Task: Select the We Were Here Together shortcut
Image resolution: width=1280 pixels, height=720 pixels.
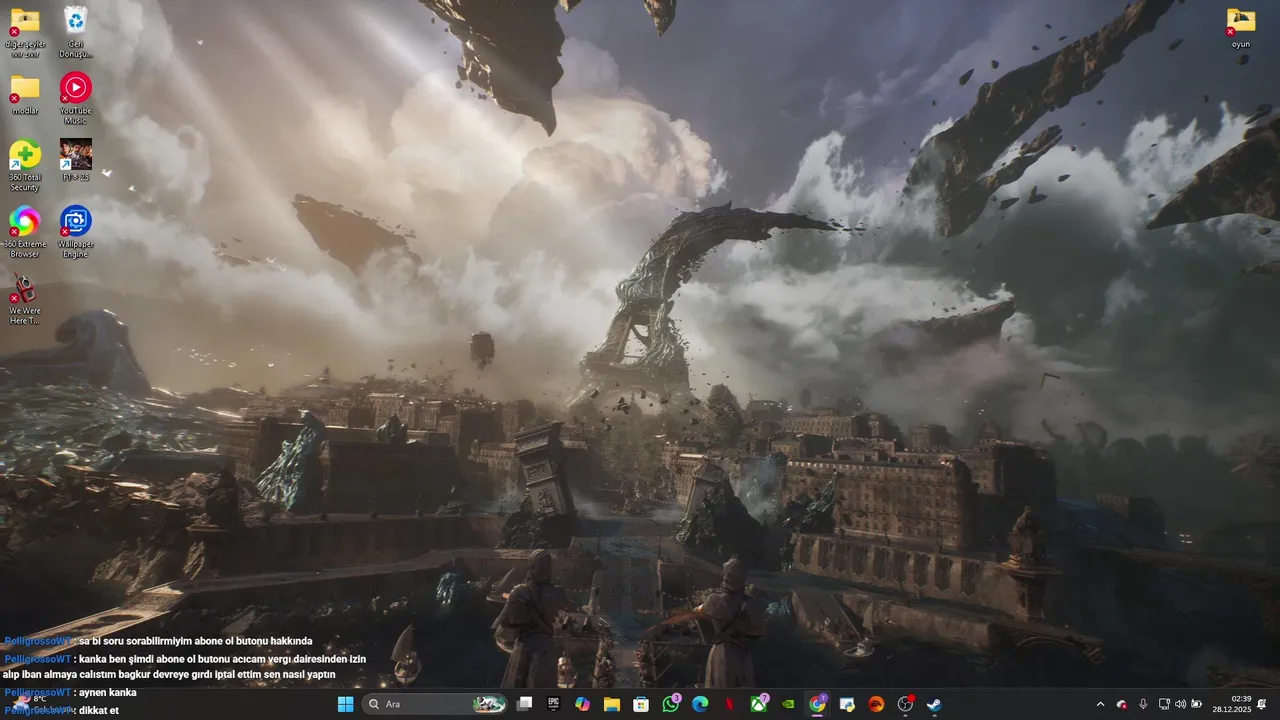Action: pos(24,298)
